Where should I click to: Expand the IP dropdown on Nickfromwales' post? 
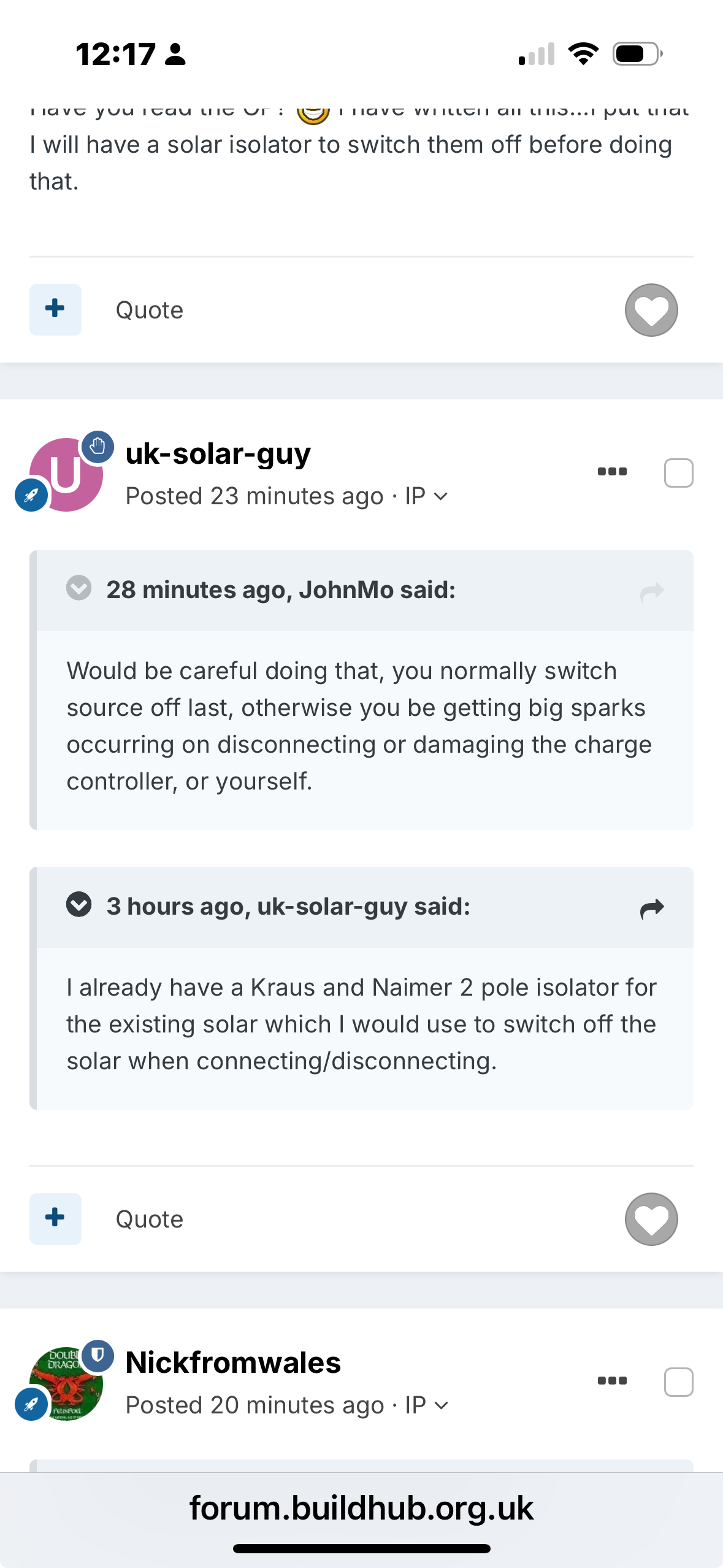[427, 1405]
